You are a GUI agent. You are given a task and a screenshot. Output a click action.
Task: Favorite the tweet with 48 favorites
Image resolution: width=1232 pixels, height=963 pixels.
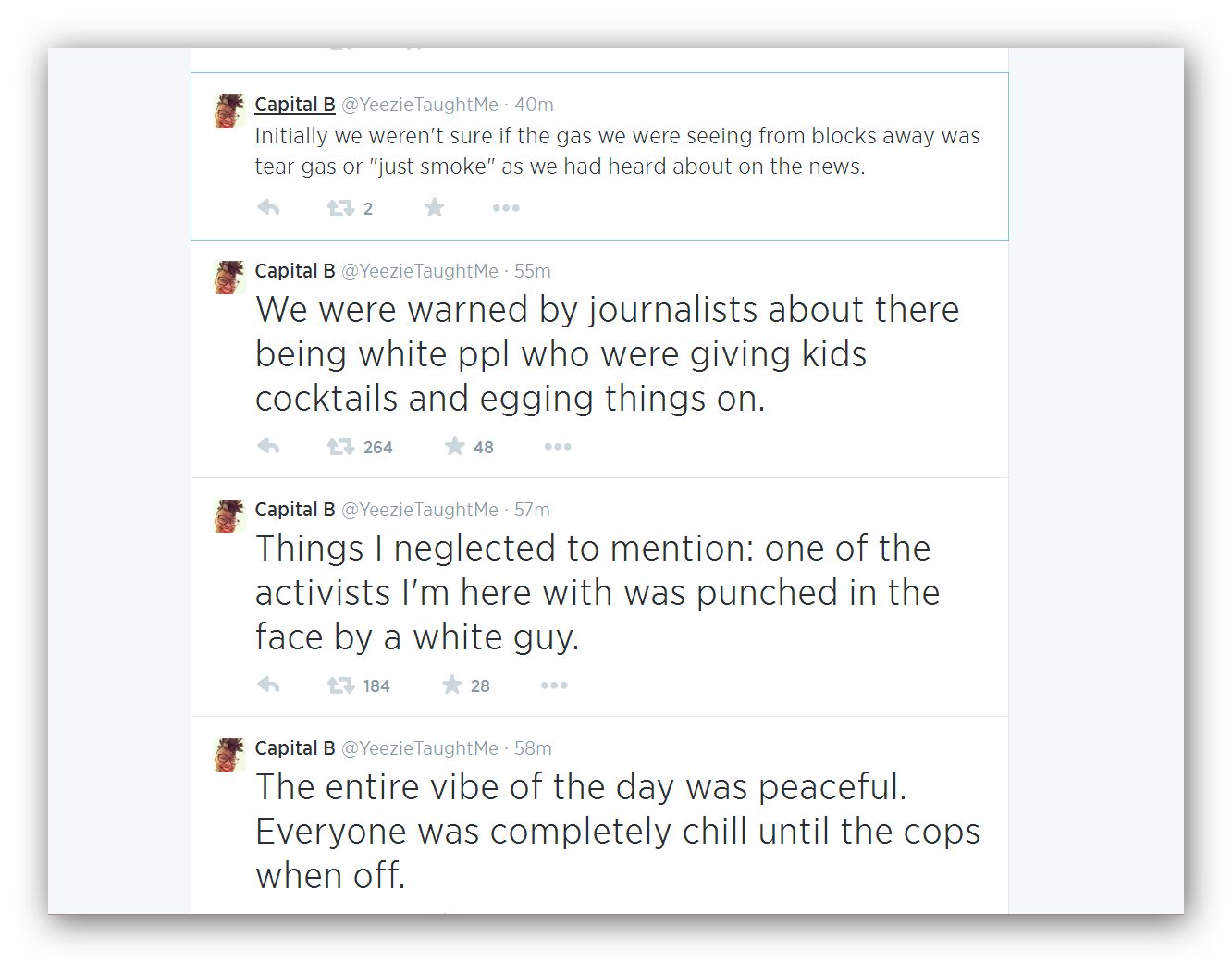tap(455, 447)
